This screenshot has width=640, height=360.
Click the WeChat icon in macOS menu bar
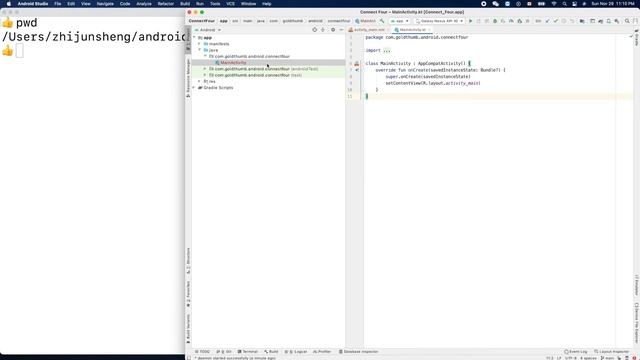click(x=496, y=4)
